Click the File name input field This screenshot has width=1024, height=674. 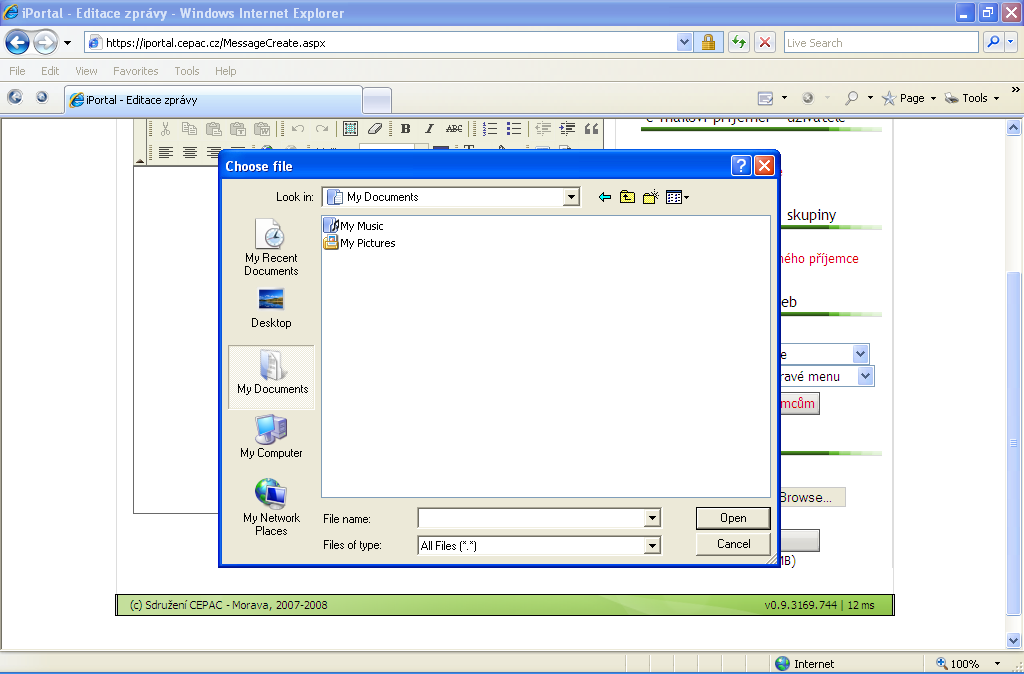[x=531, y=518]
